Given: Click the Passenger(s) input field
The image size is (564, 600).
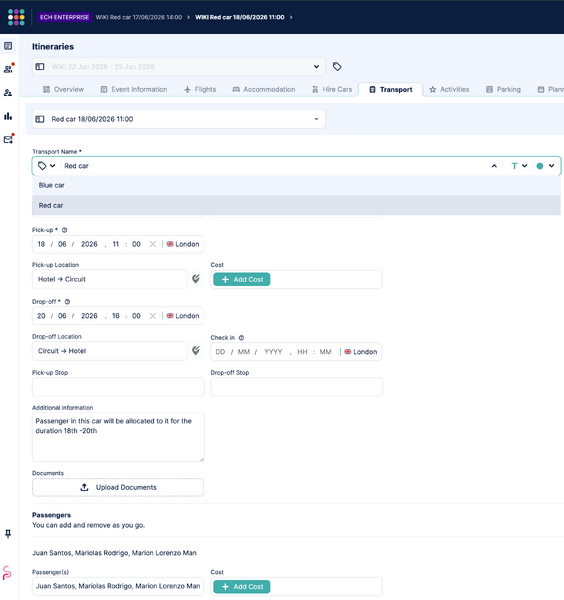Looking at the screenshot, I should pyautogui.click(x=118, y=586).
